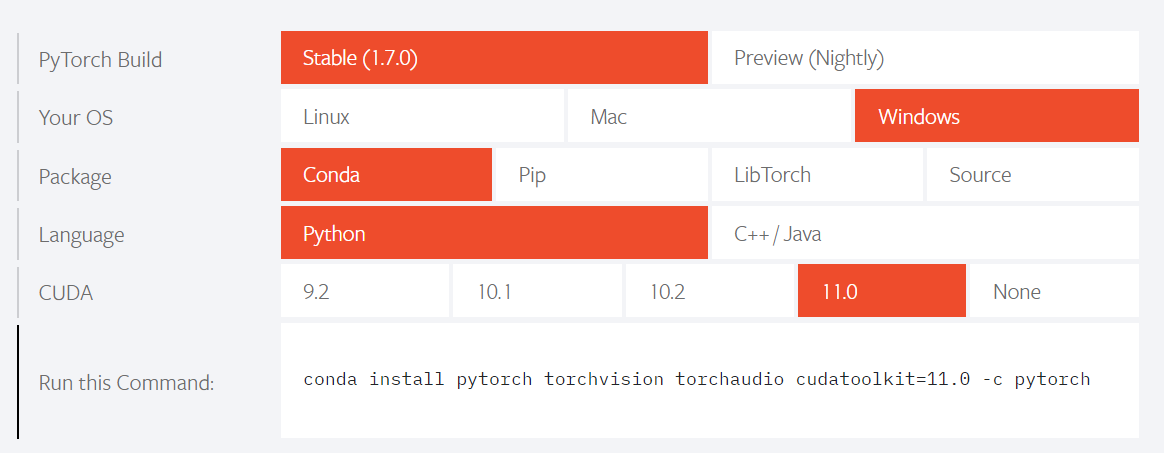
Task: Click the PyTorch Build row label
Action: tap(100, 59)
